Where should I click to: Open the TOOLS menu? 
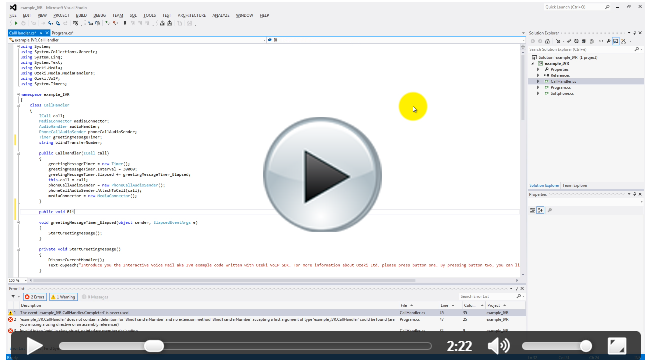[149, 16]
